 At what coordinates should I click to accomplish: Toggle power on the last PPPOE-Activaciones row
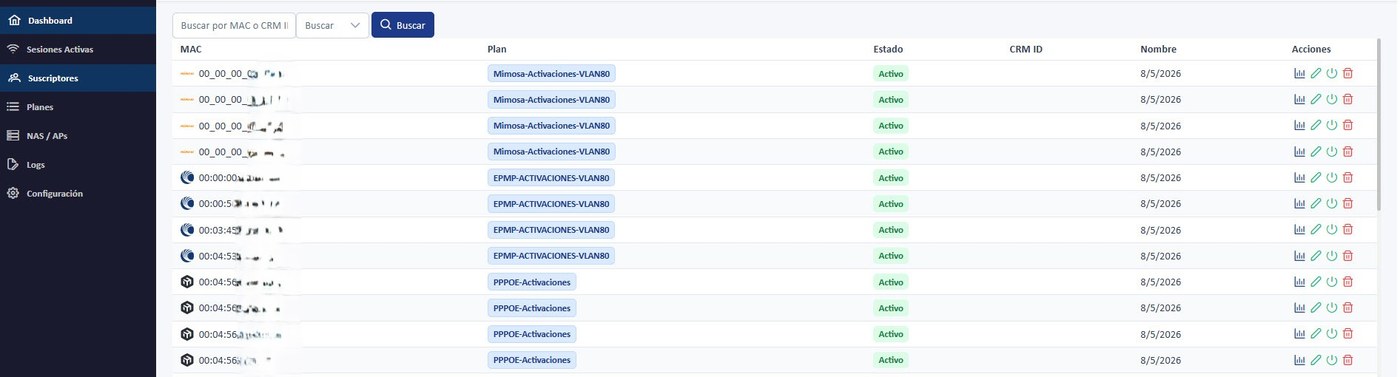click(x=1332, y=359)
